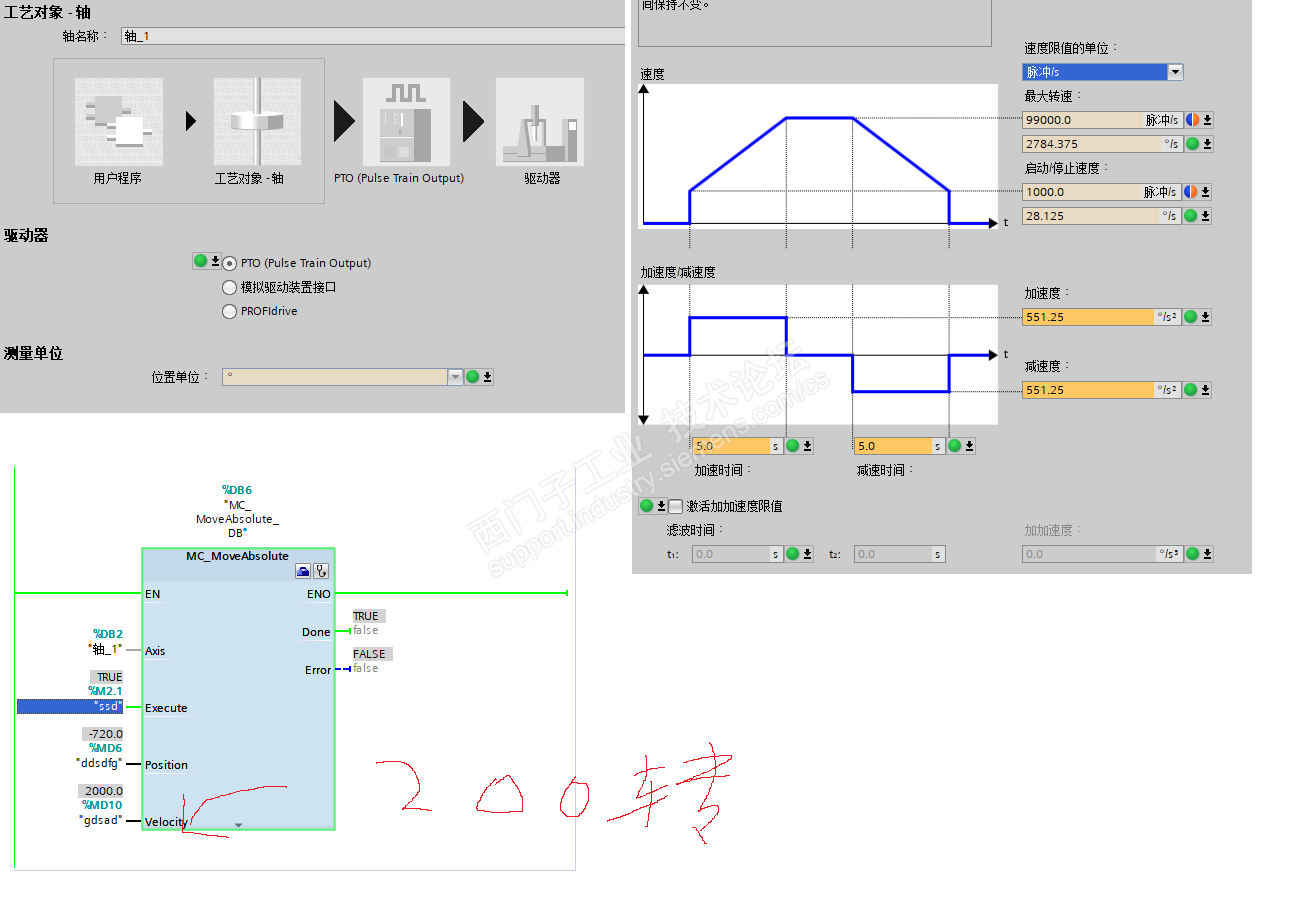
Task: Click download arrow beside 减速度 551.25
Action: [x=1205, y=390]
